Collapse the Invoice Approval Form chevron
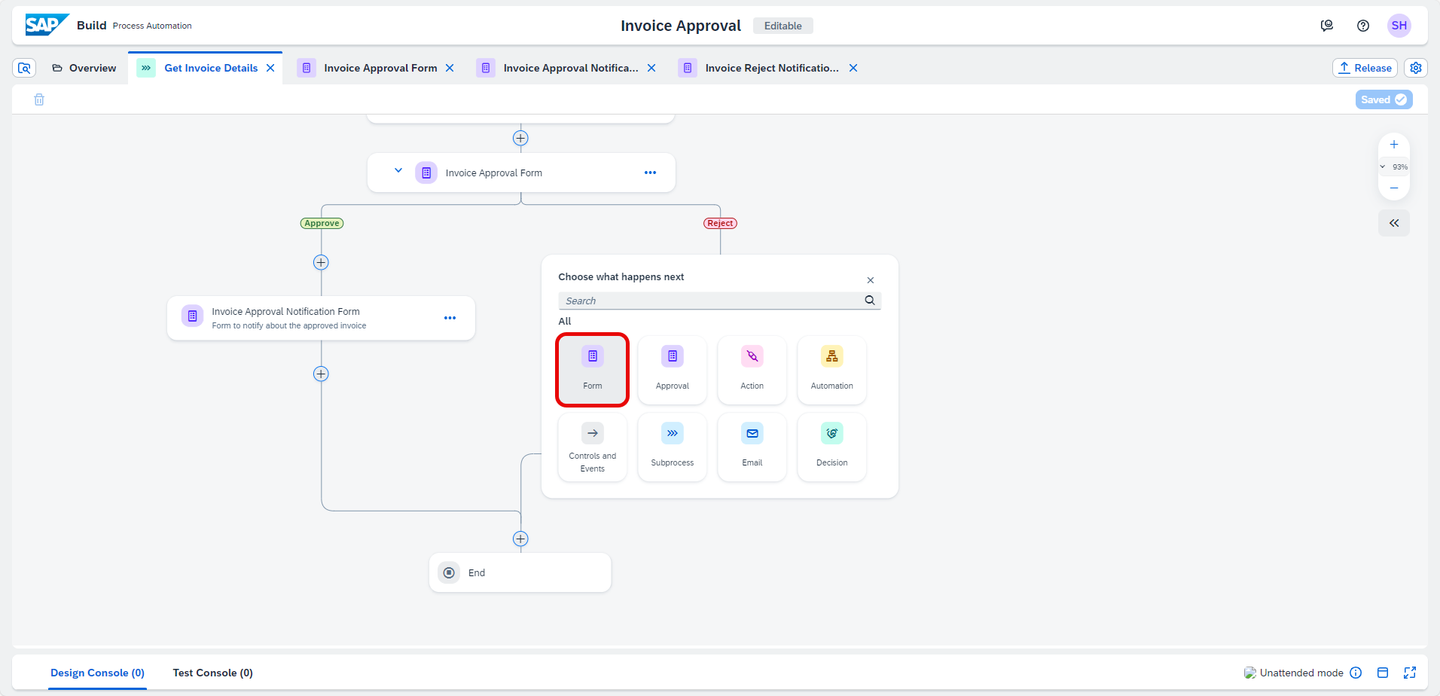 coord(398,171)
